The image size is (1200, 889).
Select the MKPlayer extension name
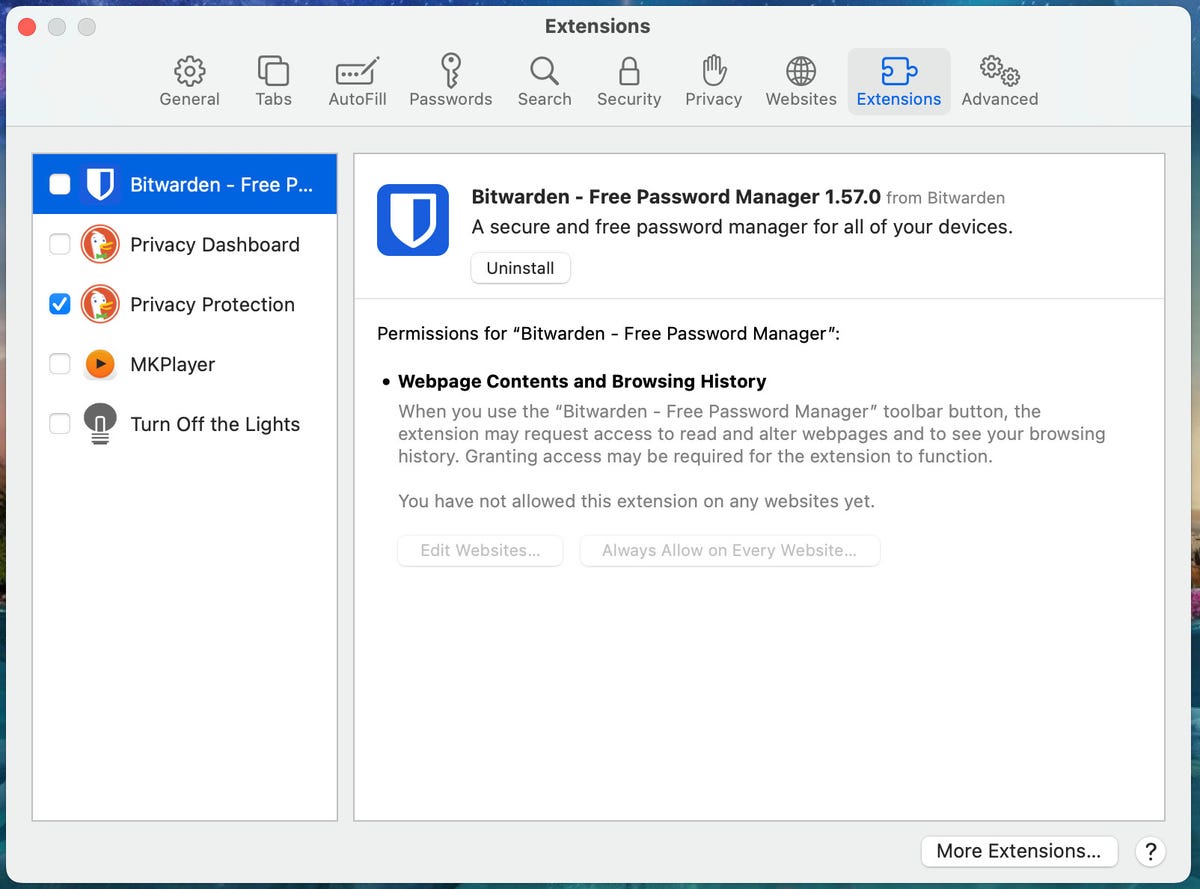pyautogui.click(x=172, y=364)
